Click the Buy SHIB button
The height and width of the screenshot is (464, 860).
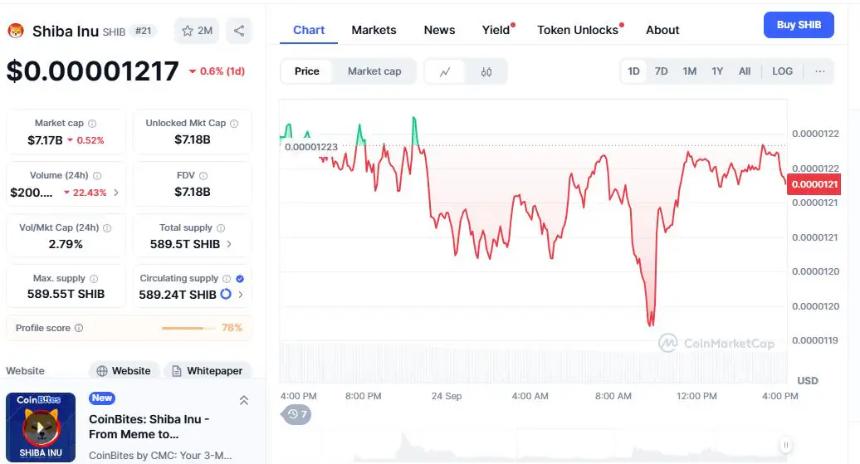[x=798, y=25]
